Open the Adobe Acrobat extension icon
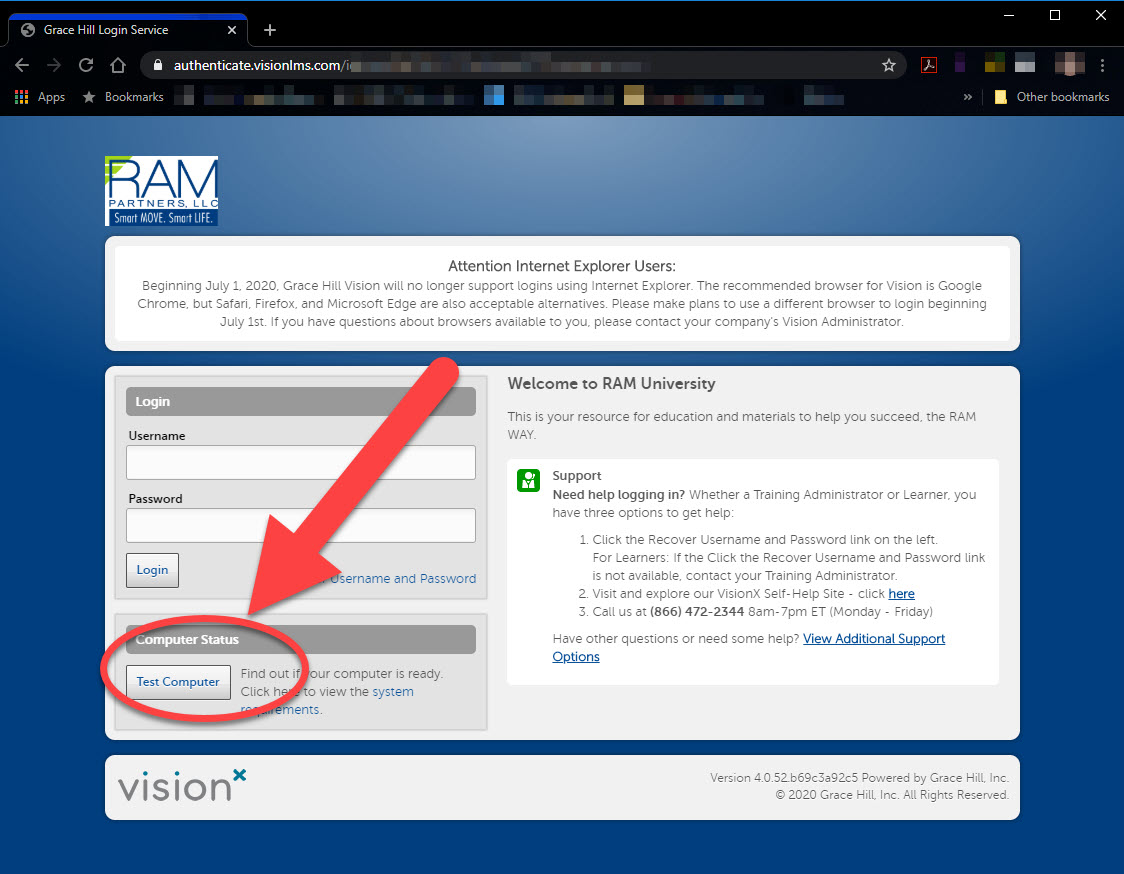Screen dimensions: 1124x874 [929, 65]
